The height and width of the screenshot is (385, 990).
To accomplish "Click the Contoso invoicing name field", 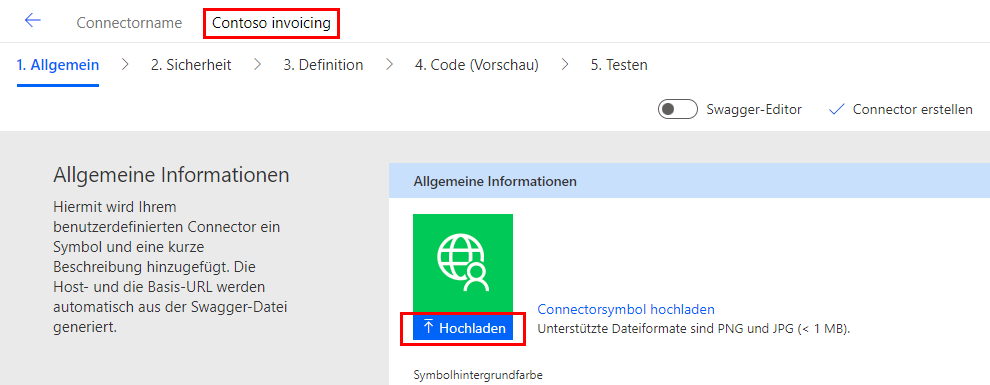I will (x=271, y=23).
